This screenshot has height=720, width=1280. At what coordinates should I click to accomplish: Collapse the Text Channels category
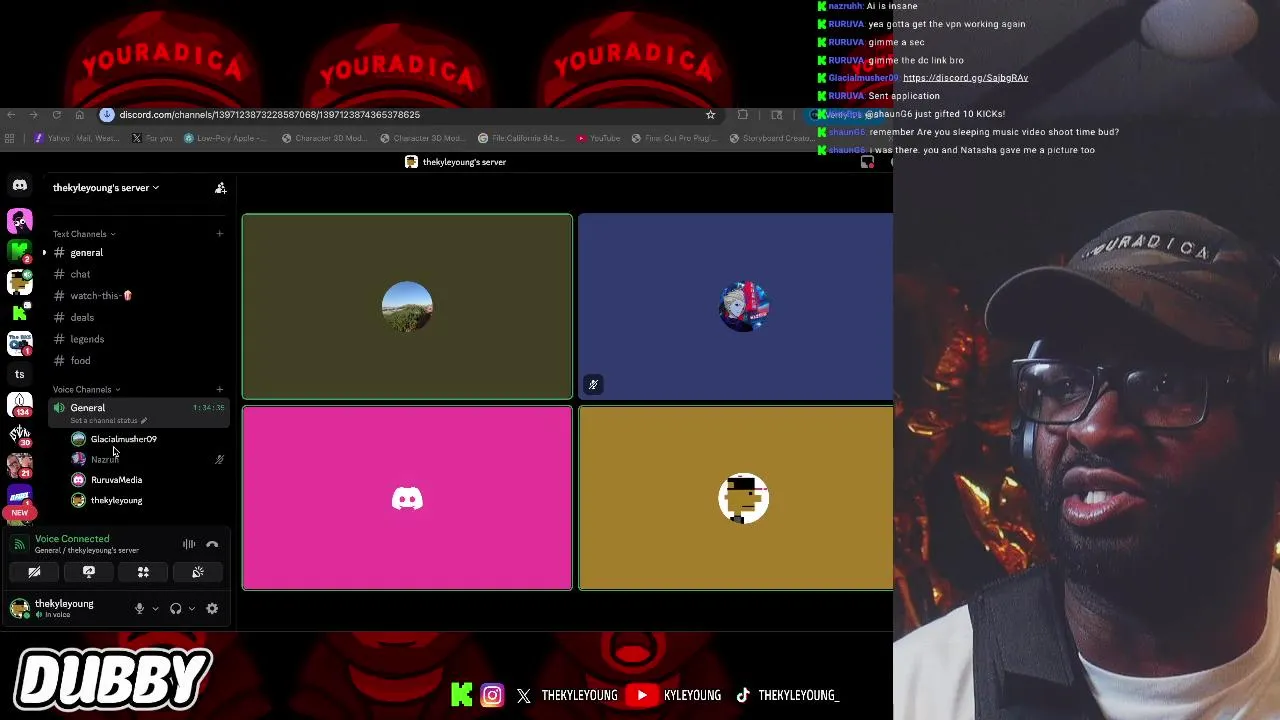tap(84, 234)
